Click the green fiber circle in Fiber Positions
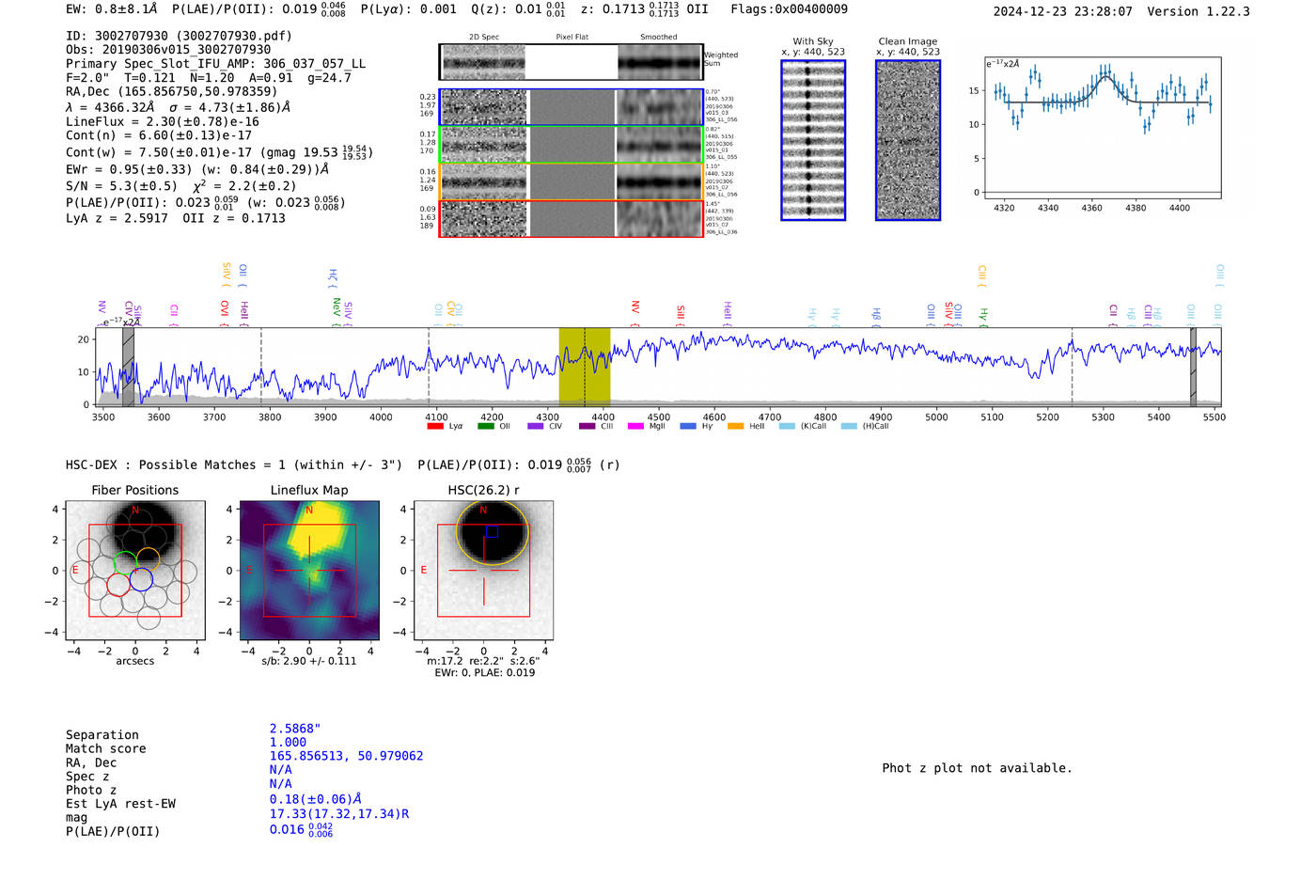Screen dimensions: 1316x896 click(x=125, y=564)
